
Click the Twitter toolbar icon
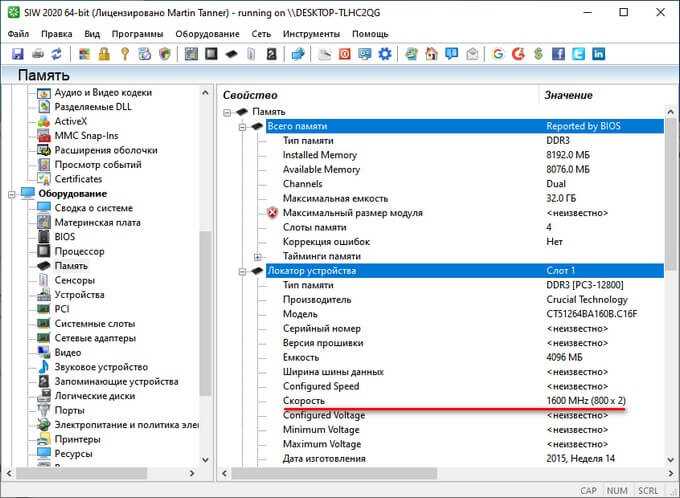(579, 54)
